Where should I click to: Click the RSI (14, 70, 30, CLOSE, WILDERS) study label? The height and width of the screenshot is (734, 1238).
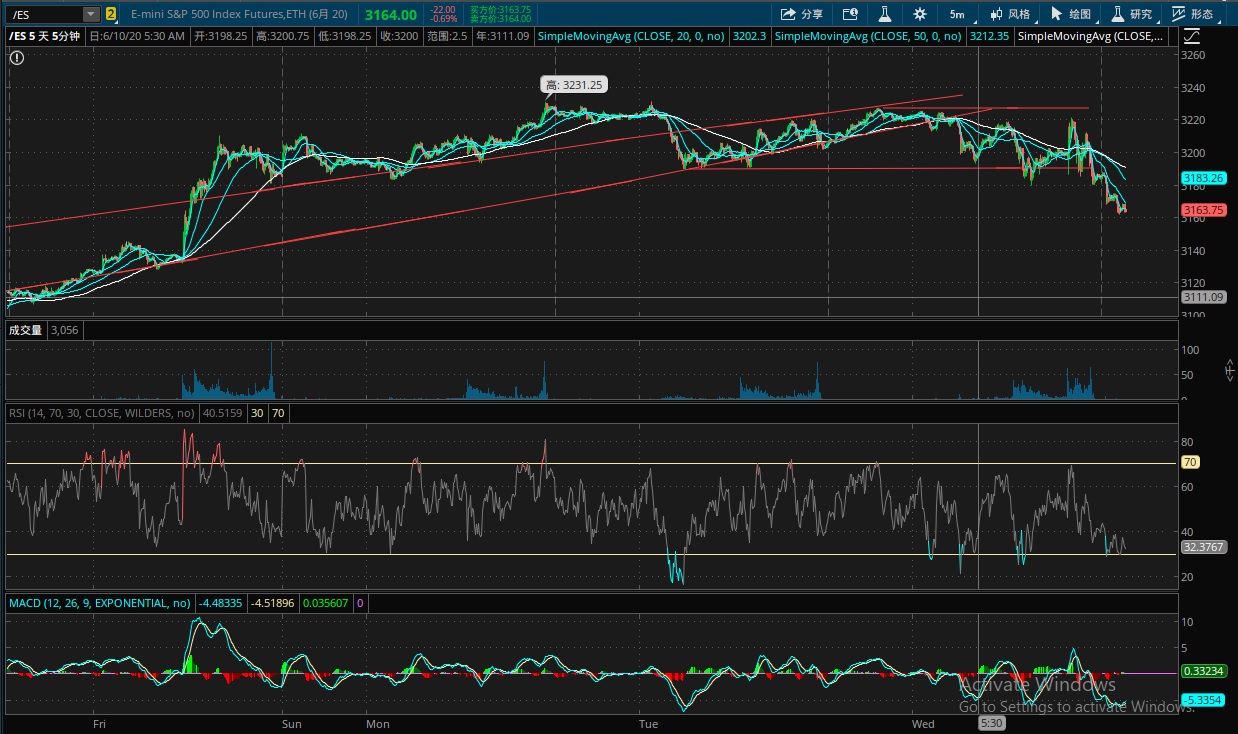pyautogui.click(x=101, y=412)
